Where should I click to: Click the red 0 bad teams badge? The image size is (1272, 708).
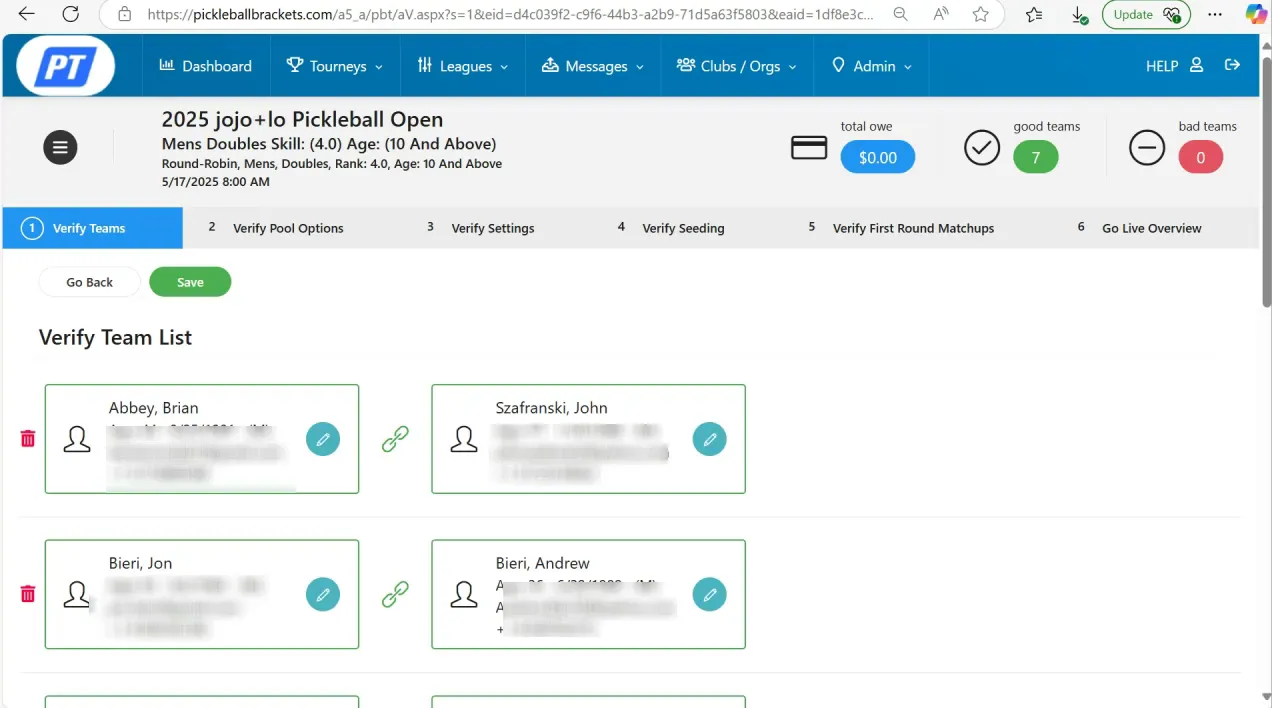1200,157
